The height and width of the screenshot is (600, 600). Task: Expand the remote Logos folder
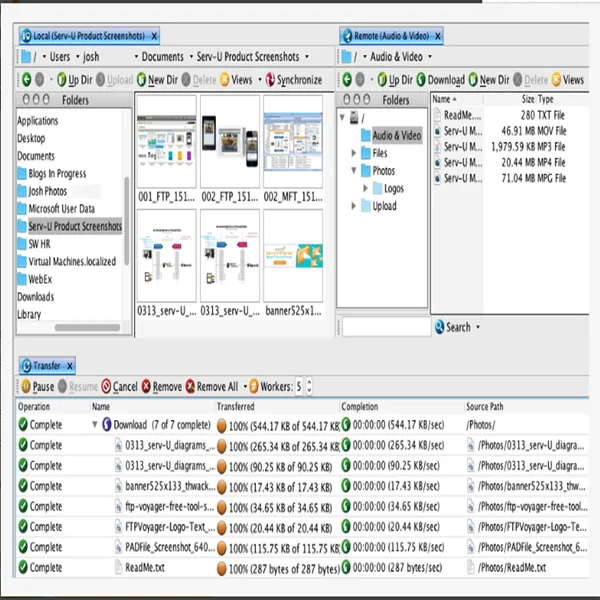click(365, 188)
